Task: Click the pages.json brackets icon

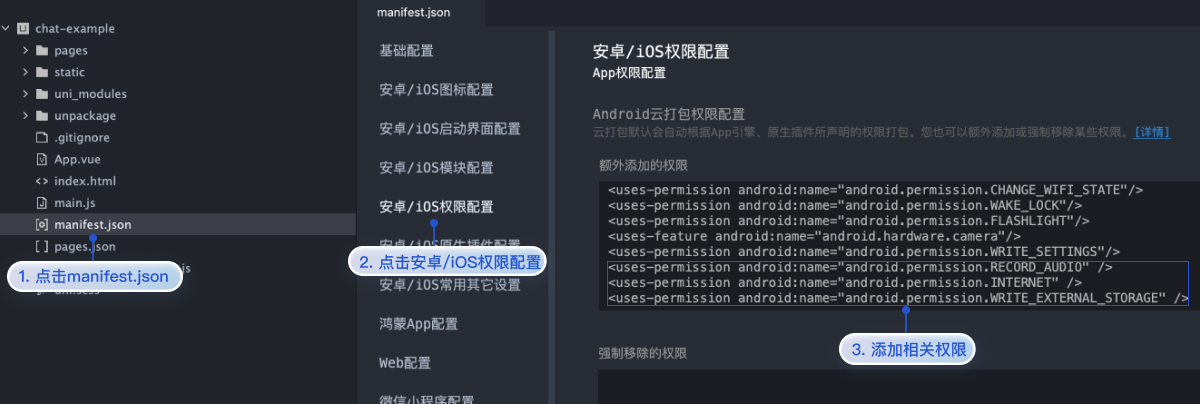Action: (42, 246)
